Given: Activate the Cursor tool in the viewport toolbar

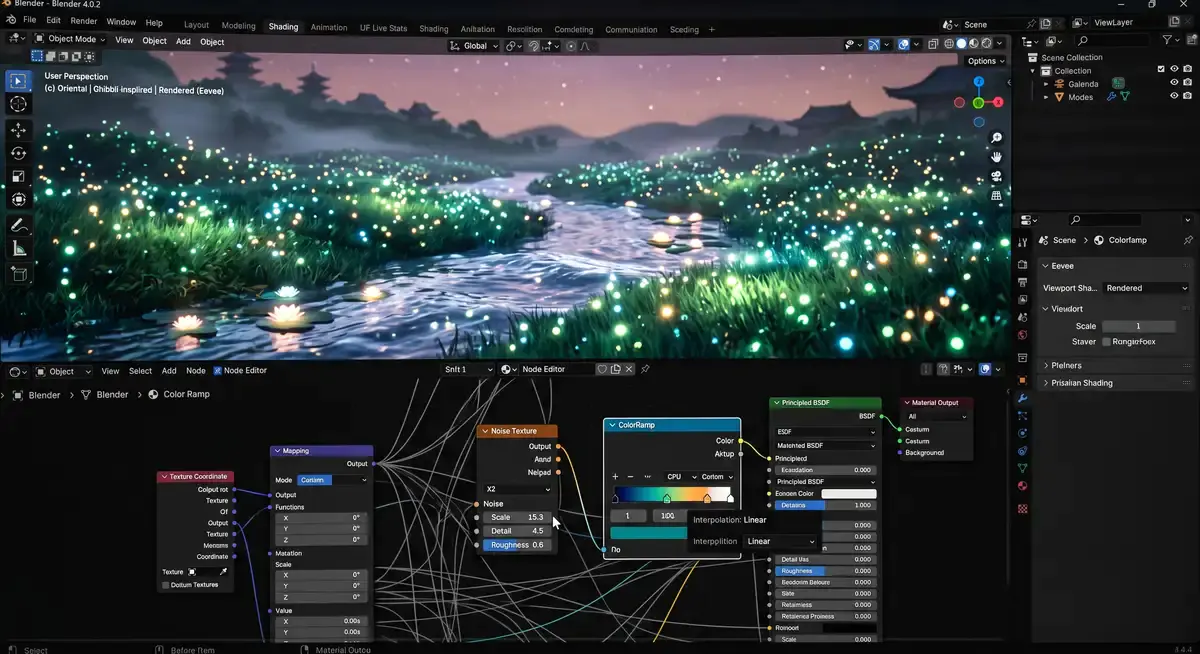Looking at the screenshot, I should pos(18,104).
